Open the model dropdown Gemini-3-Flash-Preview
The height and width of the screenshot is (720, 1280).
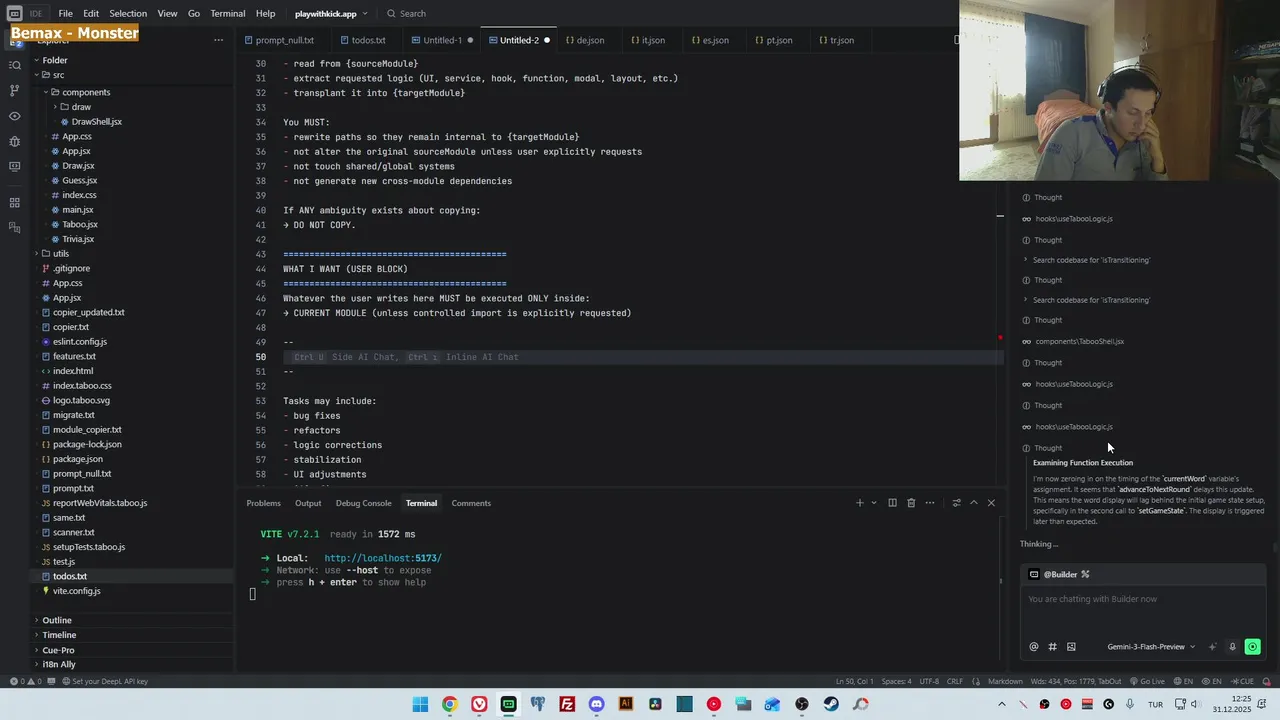click(x=1151, y=647)
